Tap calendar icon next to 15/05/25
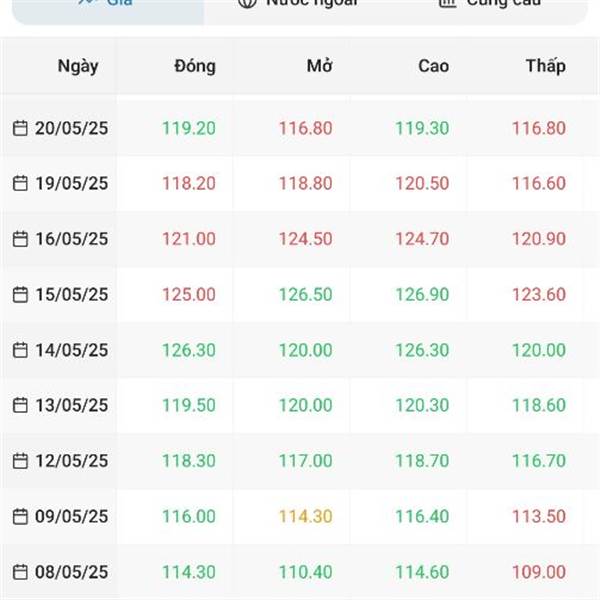This screenshot has width=600, height=600. pos(20,295)
